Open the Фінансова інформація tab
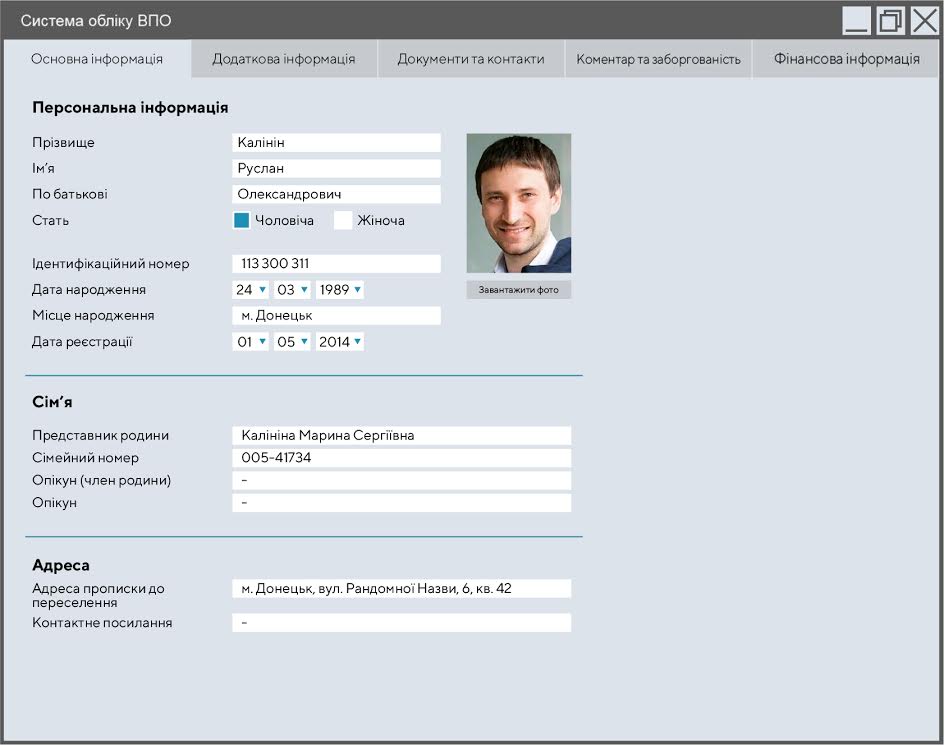The height and width of the screenshot is (745, 944). [x=846, y=59]
